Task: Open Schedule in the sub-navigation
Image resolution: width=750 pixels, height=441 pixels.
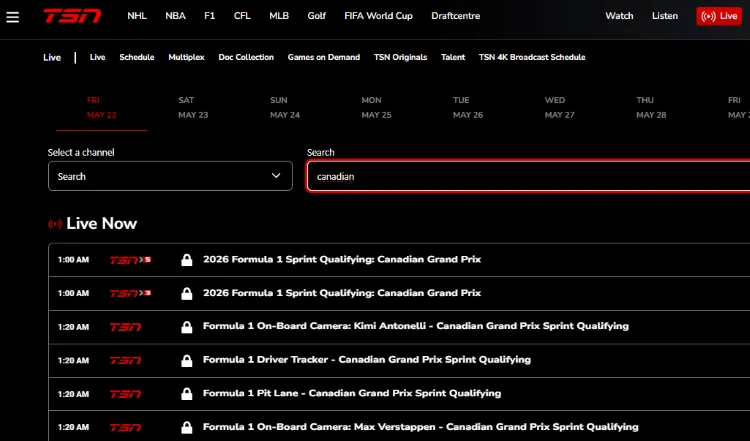Action: (x=137, y=57)
